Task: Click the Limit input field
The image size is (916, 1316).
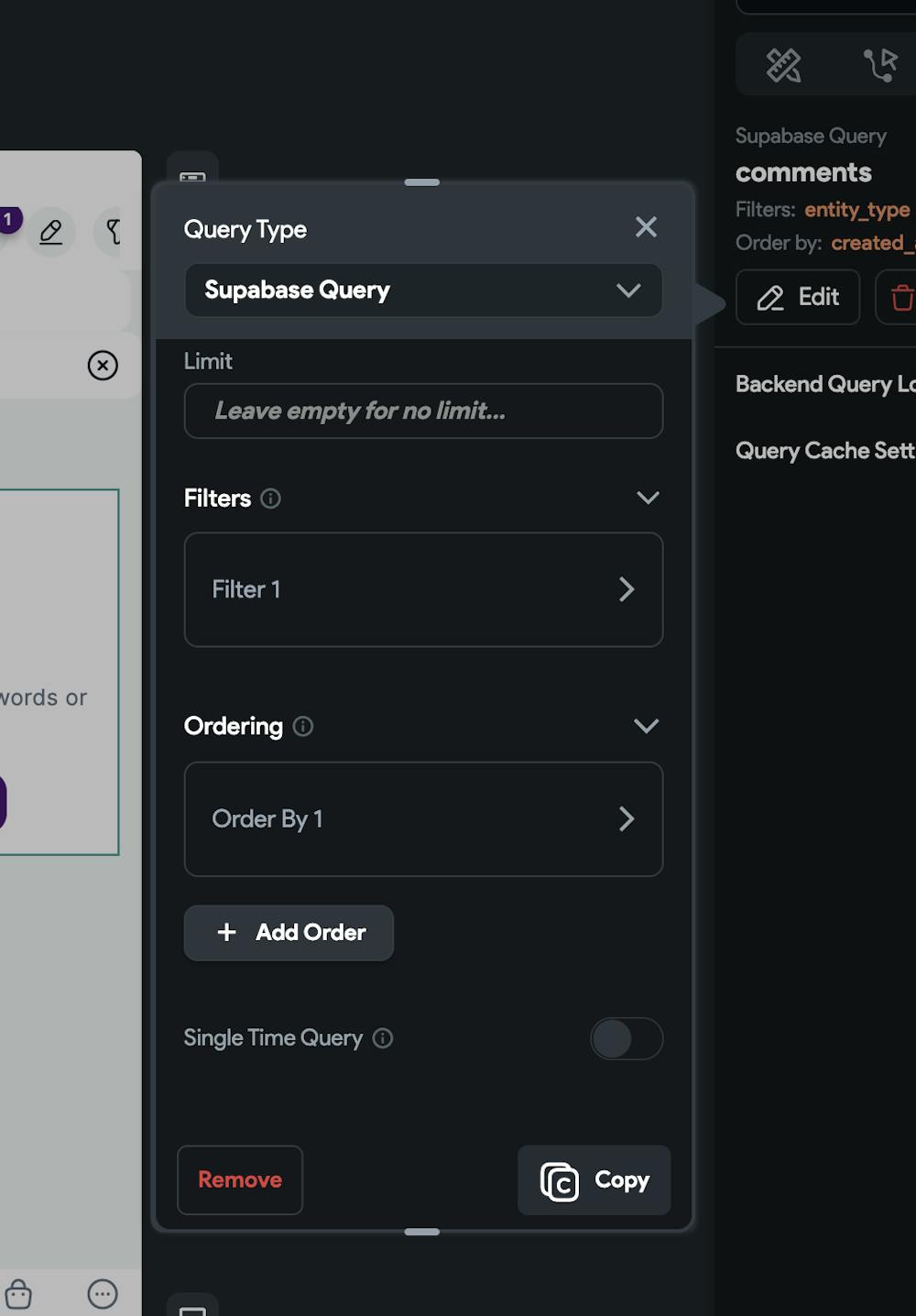Action: 423,411
